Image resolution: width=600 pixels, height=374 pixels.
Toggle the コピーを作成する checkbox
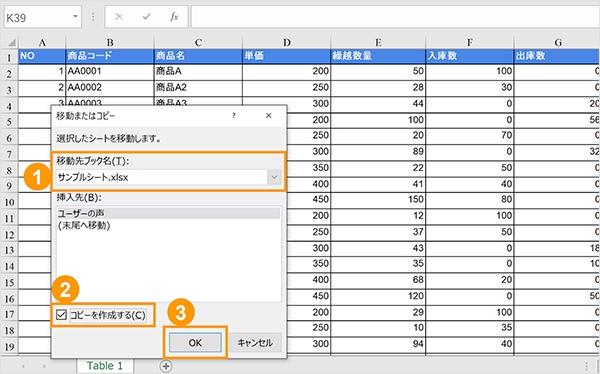(x=61, y=315)
